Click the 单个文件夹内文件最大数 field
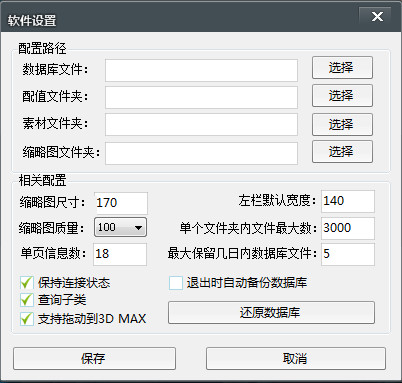 (348, 228)
